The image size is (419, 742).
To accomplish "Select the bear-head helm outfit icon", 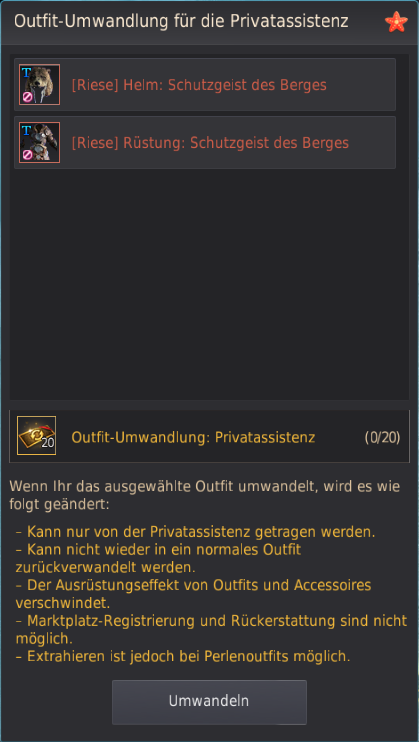I will [39, 85].
